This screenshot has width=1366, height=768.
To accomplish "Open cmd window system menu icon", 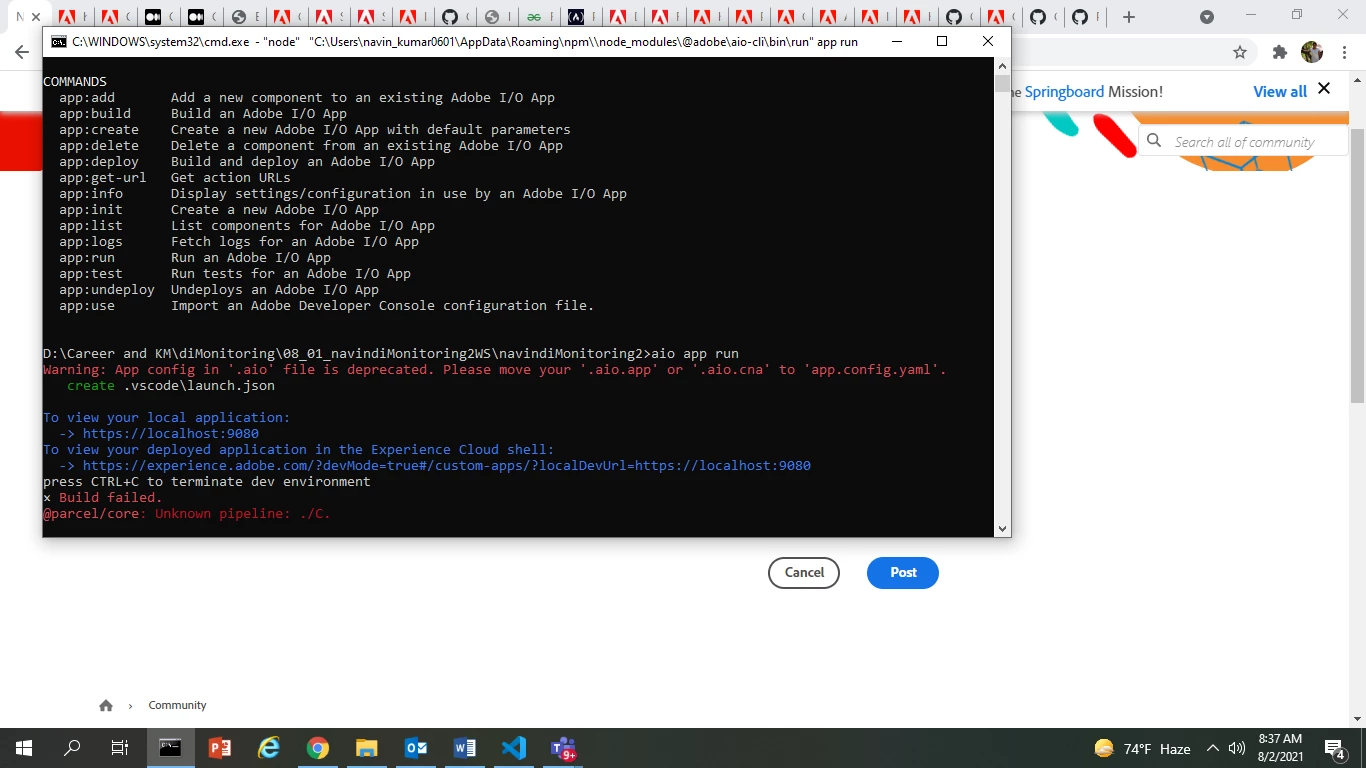I will coord(59,42).
